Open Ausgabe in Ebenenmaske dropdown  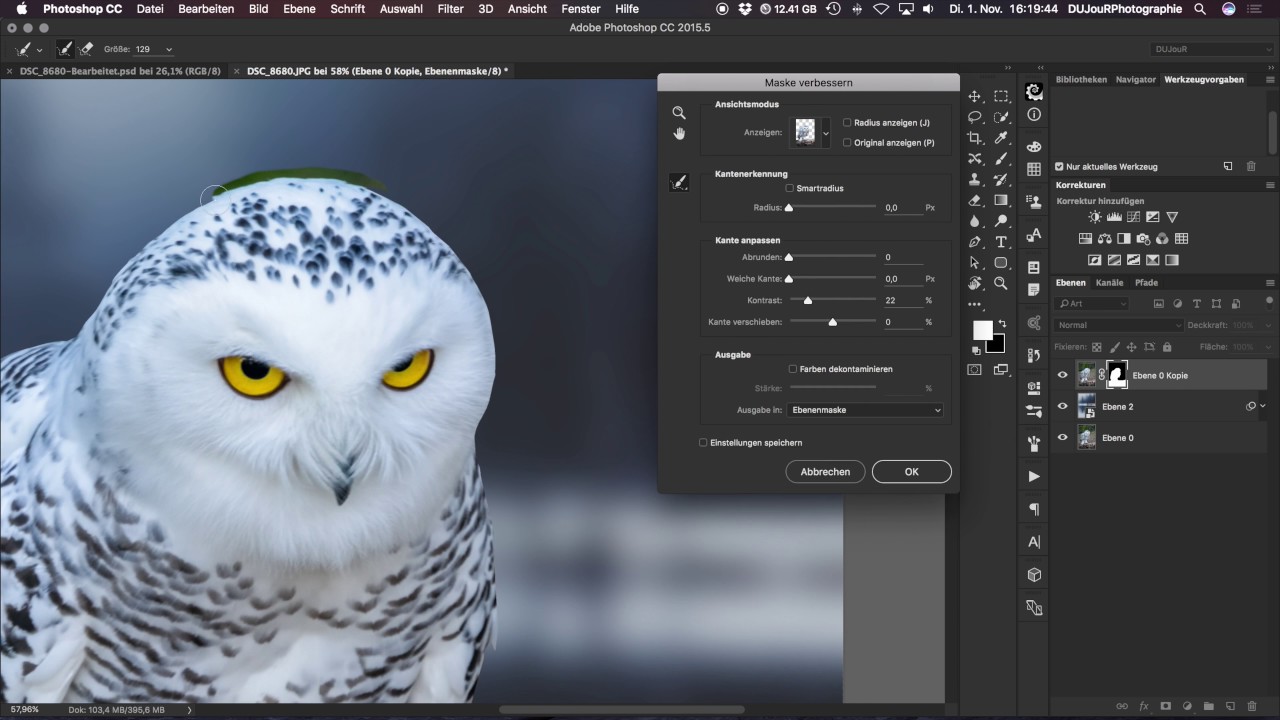(x=865, y=410)
